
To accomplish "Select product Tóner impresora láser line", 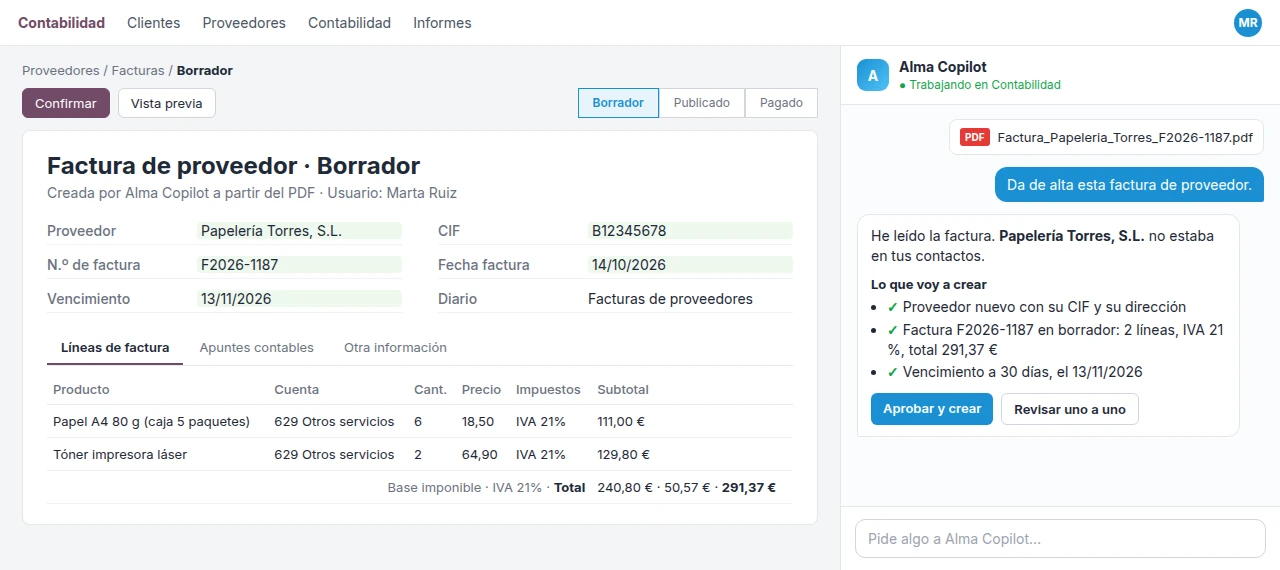I will (120, 455).
